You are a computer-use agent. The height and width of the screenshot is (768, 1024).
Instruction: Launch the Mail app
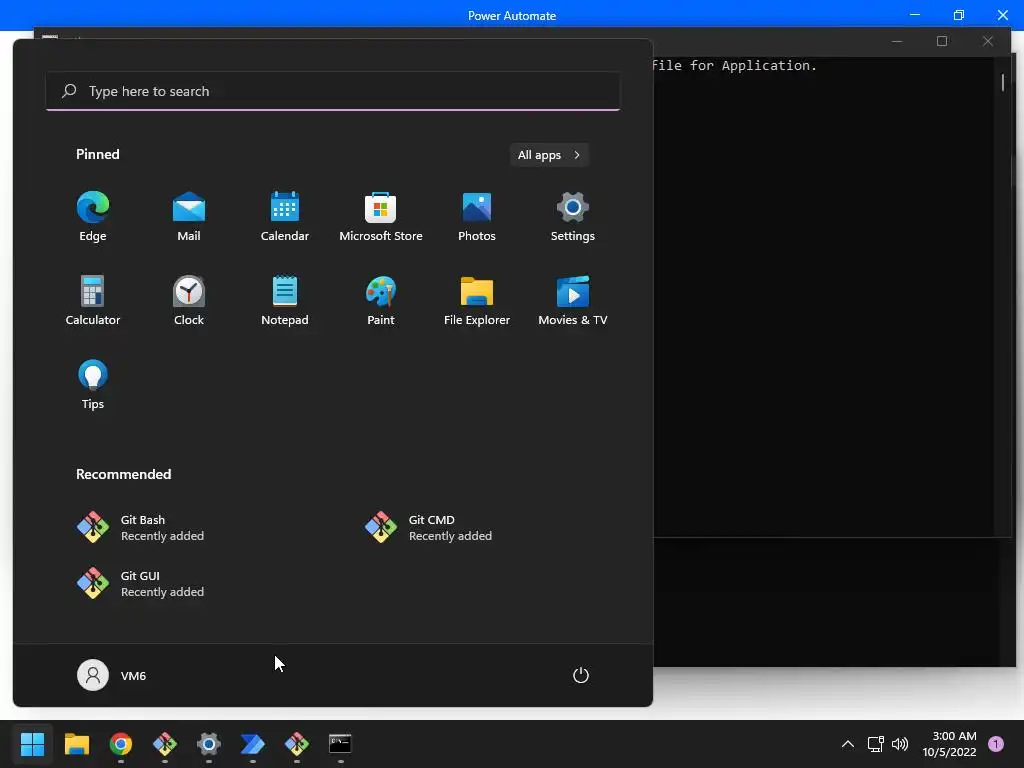coord(189,217)
